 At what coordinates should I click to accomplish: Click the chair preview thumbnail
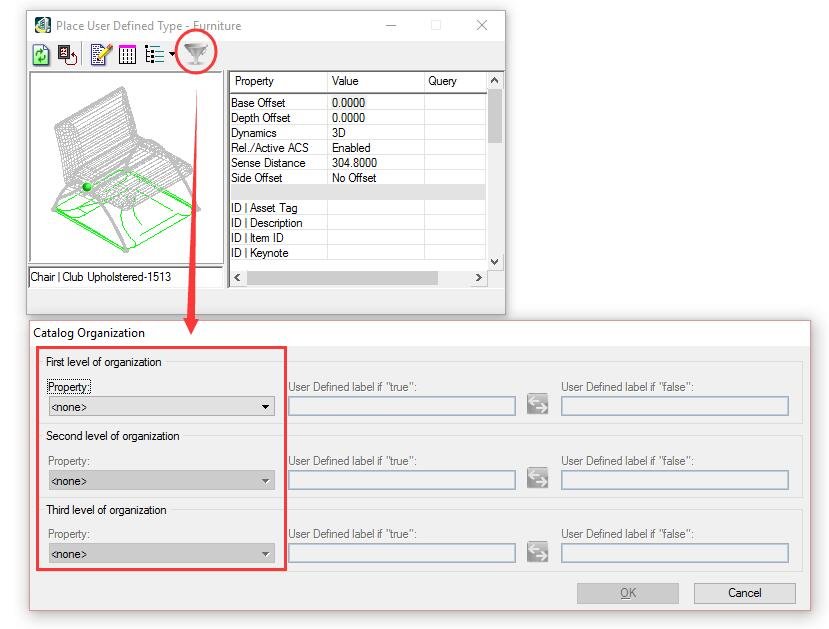click(126, 168)
